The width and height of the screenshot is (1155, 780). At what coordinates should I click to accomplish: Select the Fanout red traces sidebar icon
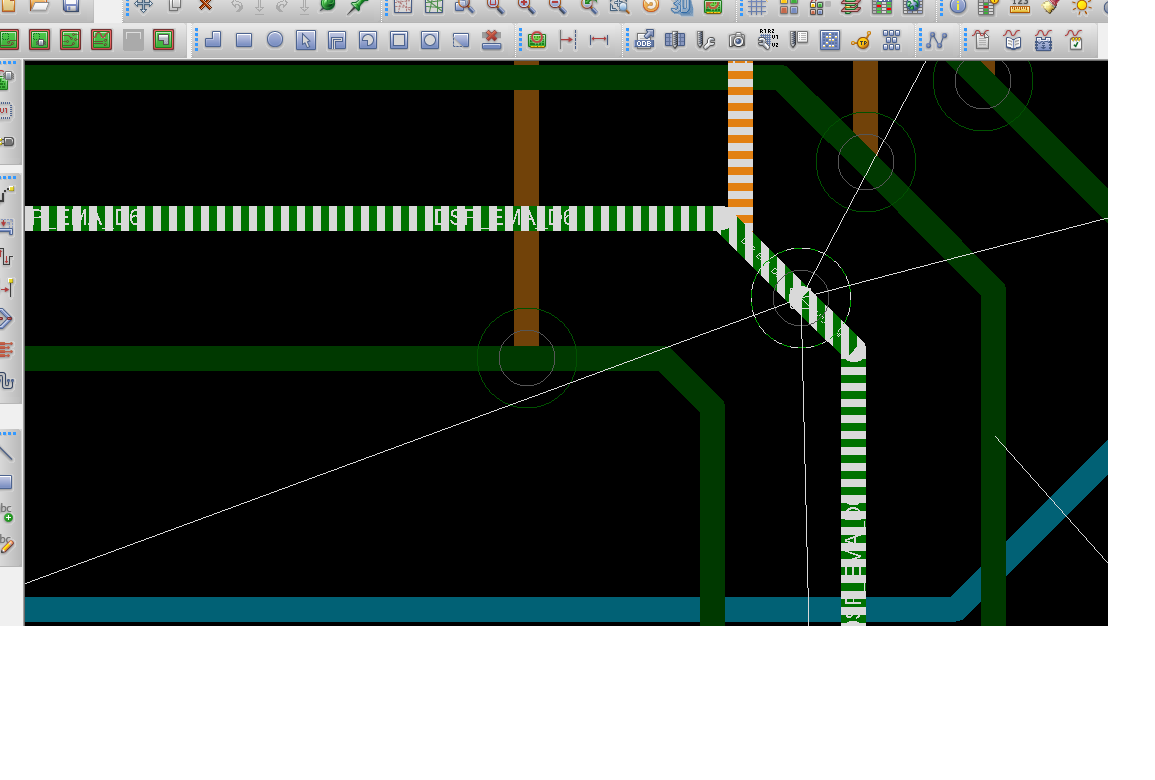(x=7, y=349)
